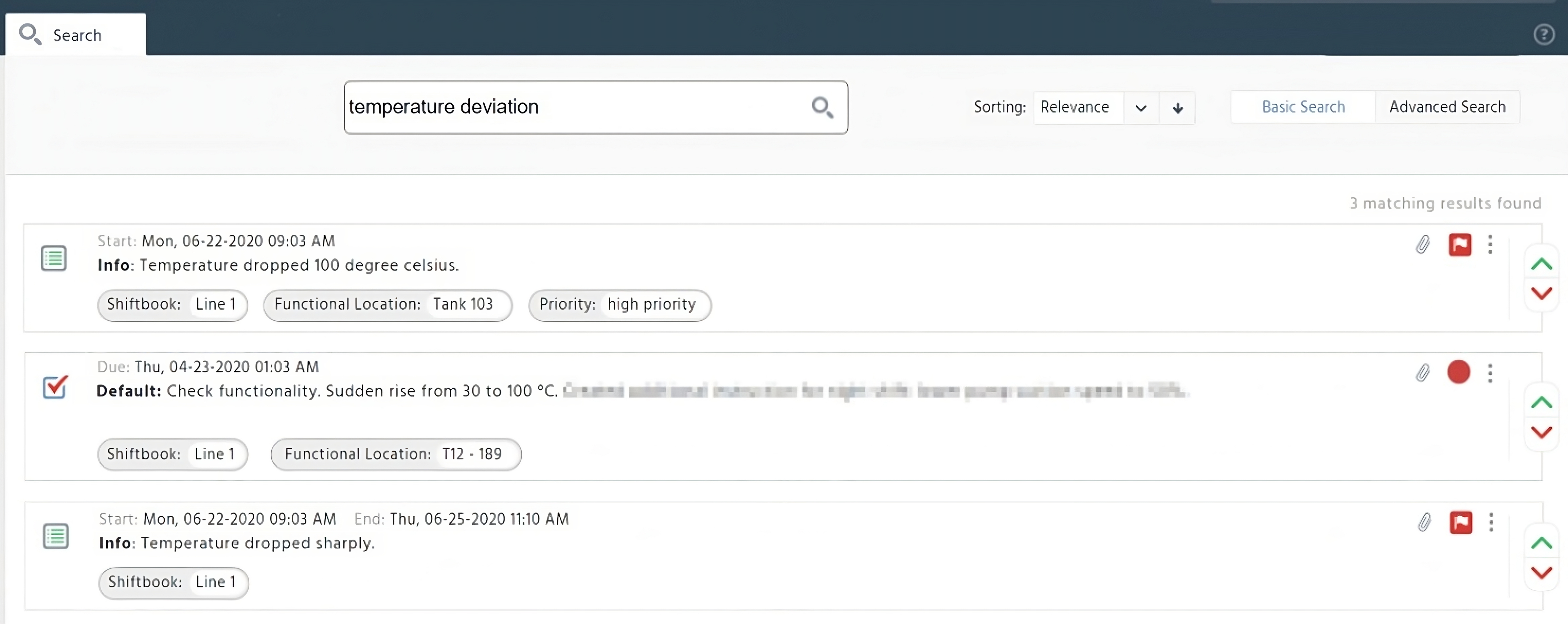
Task: Switch to Basic Search tab
Action: click(x=1303, y=107)
